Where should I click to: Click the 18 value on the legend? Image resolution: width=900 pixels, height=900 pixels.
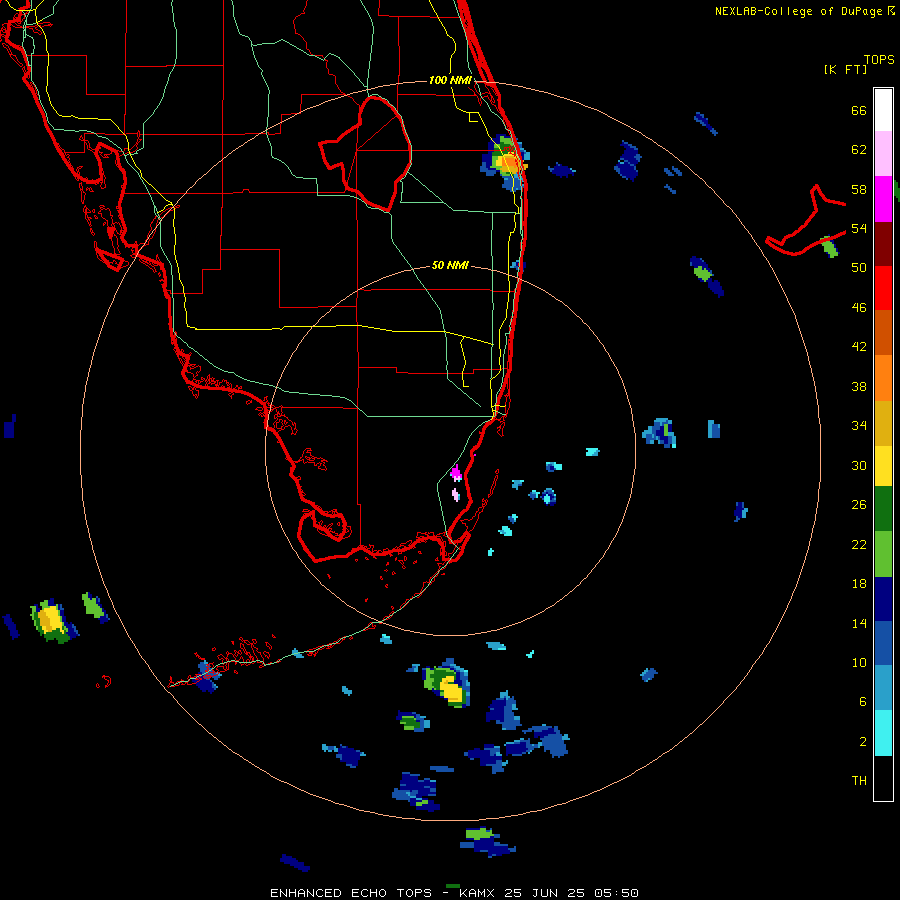coord(859,584)
